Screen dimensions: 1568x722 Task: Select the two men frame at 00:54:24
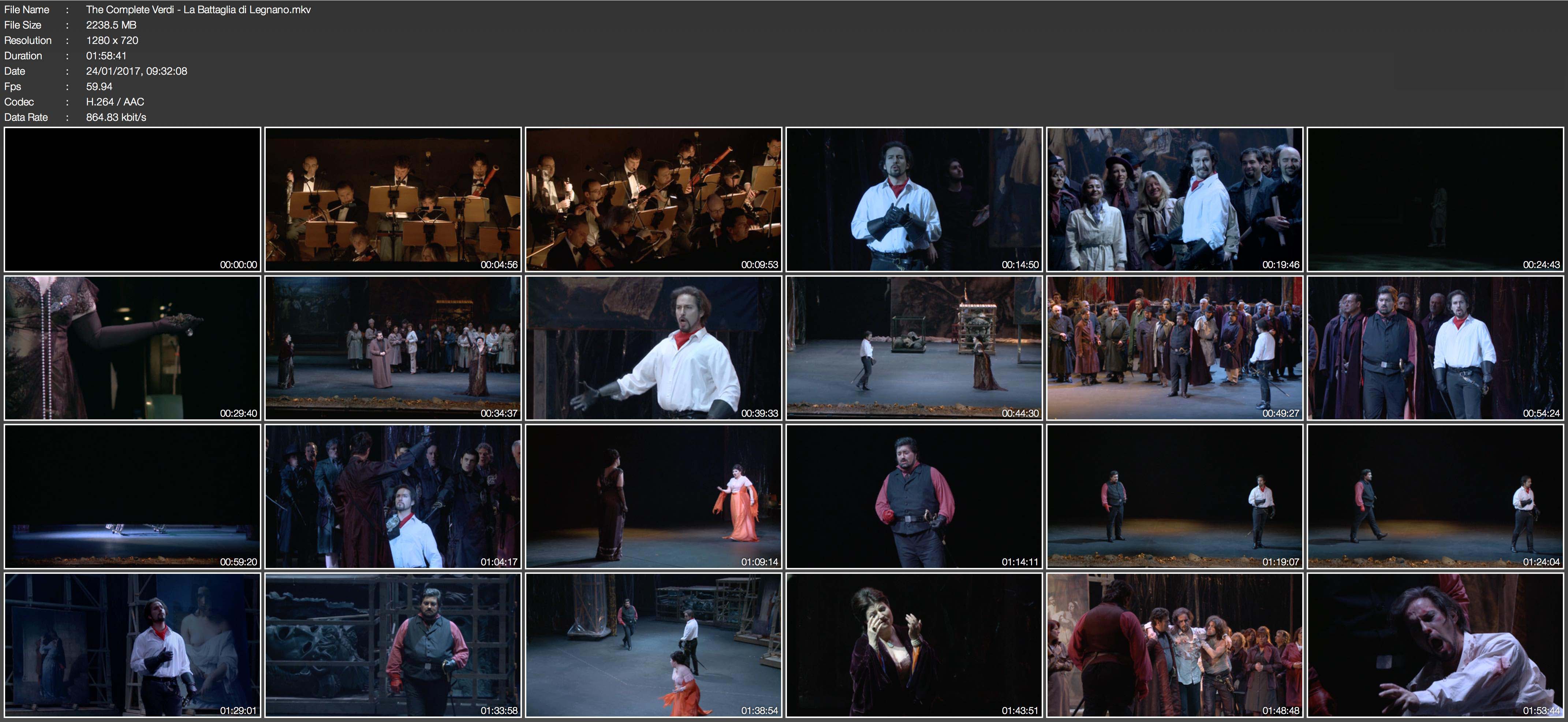pos(1435,347)
